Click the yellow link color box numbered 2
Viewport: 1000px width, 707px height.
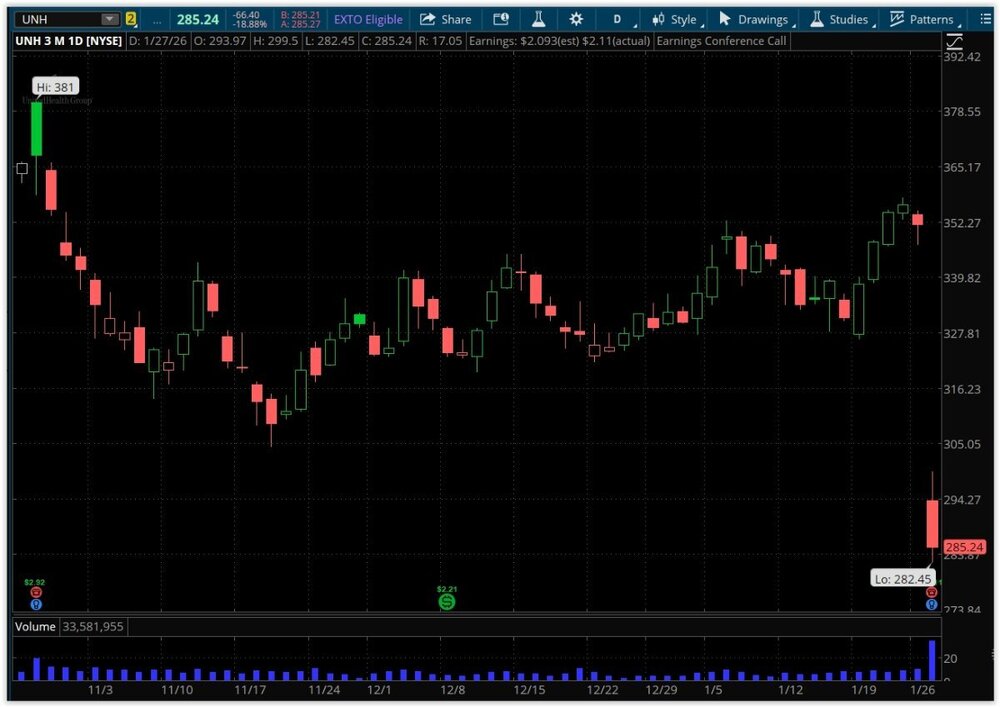click(x=130, y=19)
